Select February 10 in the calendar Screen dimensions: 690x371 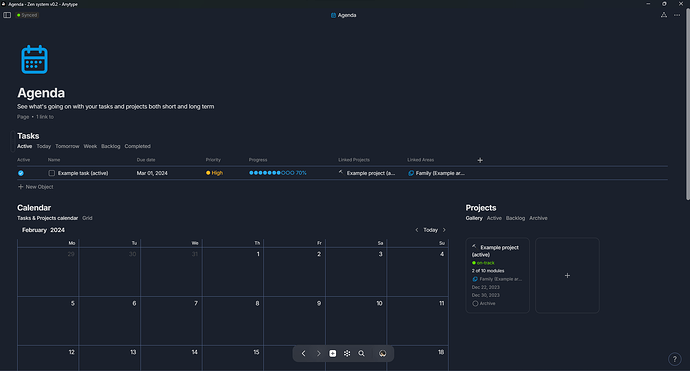pos(356,321)
